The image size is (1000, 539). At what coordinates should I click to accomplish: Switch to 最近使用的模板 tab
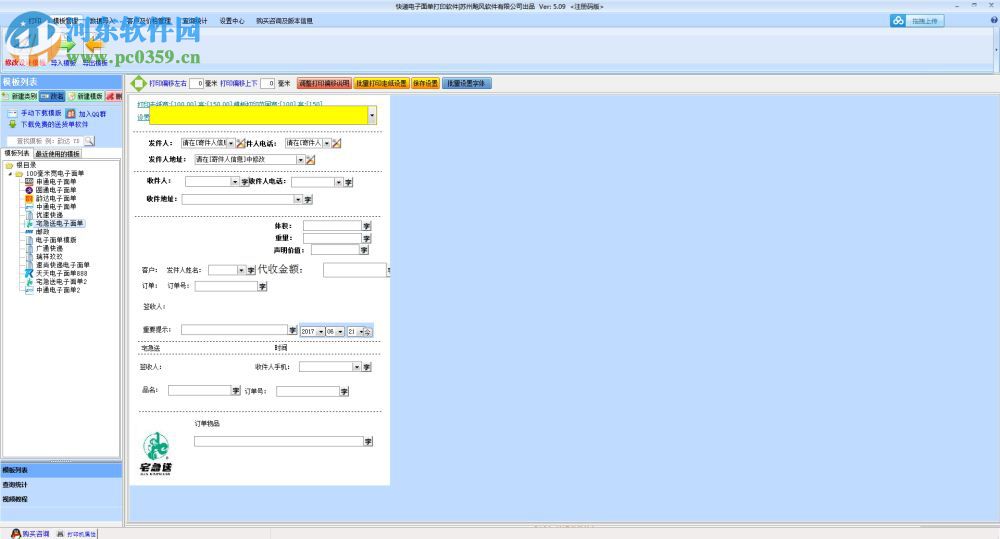click(x=57, y=154)
